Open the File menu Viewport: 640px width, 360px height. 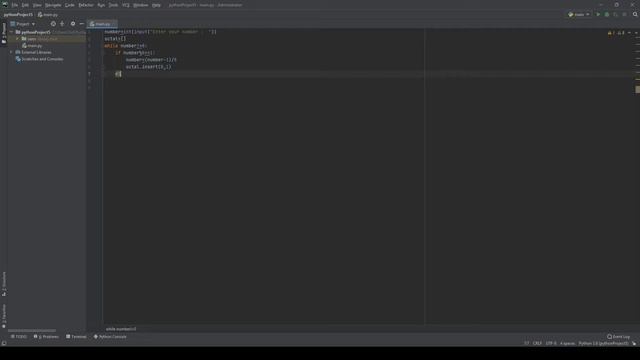click(x=15, y=5)
